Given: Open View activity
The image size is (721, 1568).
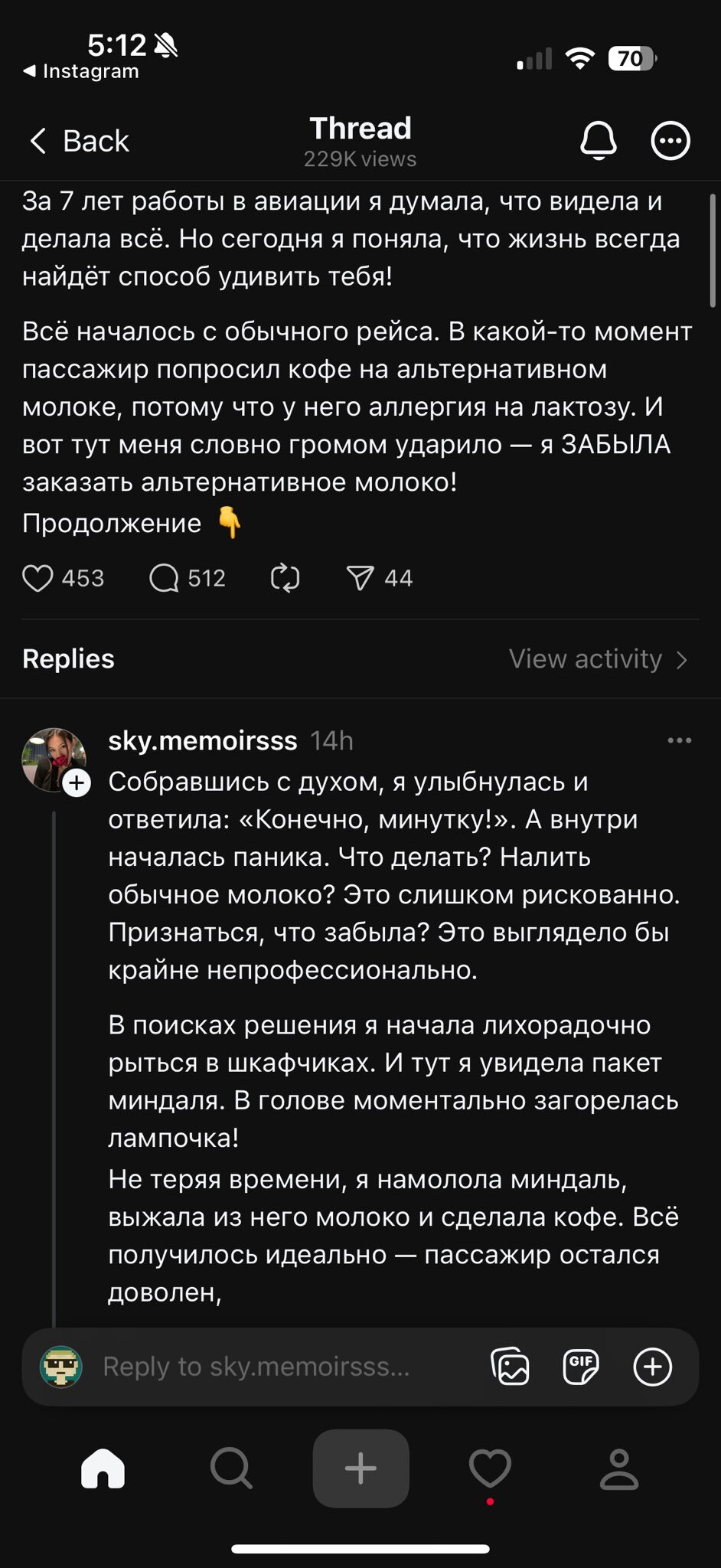Looking at the screenshot, I should click(x=598, y=659).
